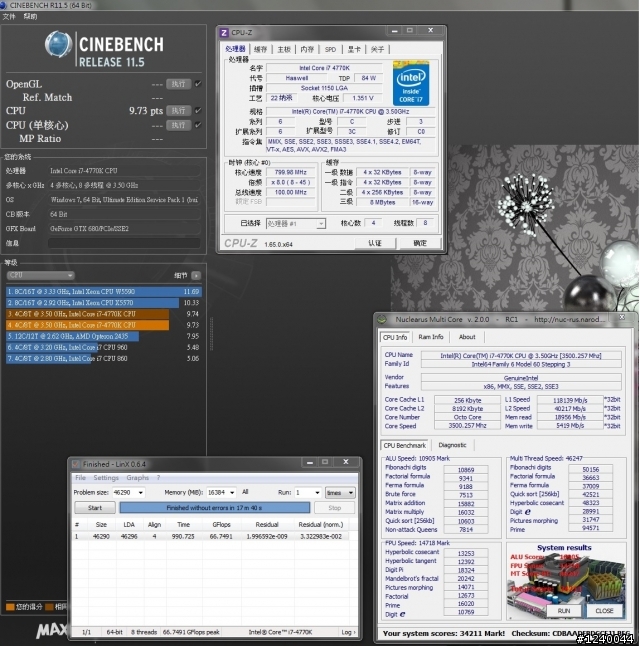Open the Log panel in LinX status bar
This screenshot has height=647, width=640.
coord(348,633)
